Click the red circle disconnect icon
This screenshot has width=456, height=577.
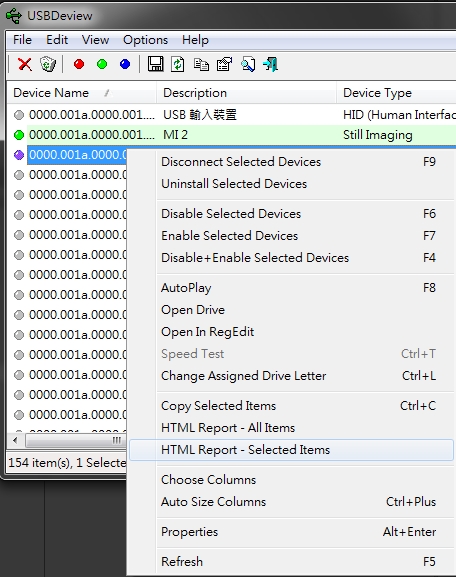[x=79, y=64]
